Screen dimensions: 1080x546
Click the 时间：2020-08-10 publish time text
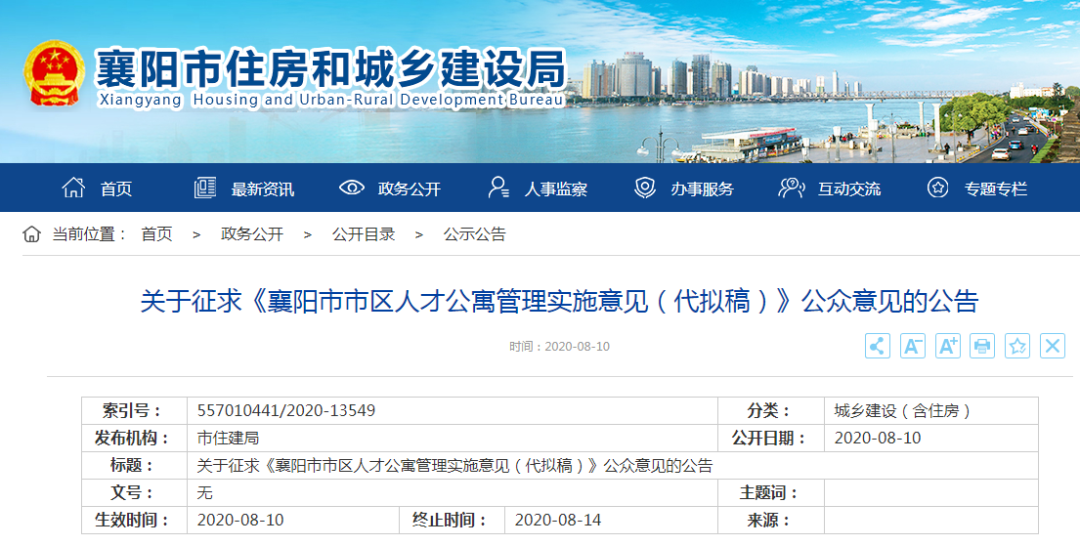[559, 346]
